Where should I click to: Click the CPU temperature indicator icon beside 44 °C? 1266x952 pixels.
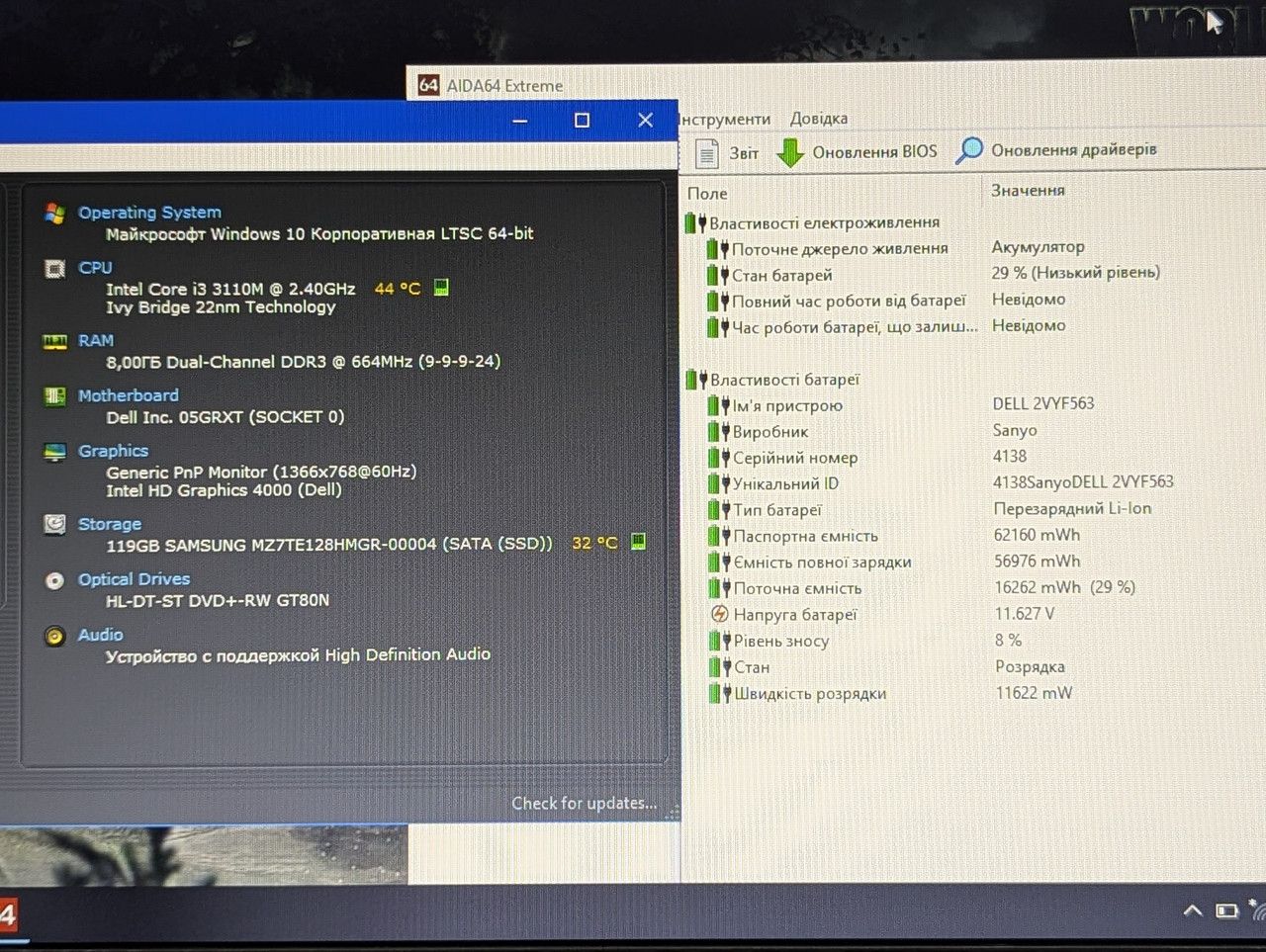point(441,288)
